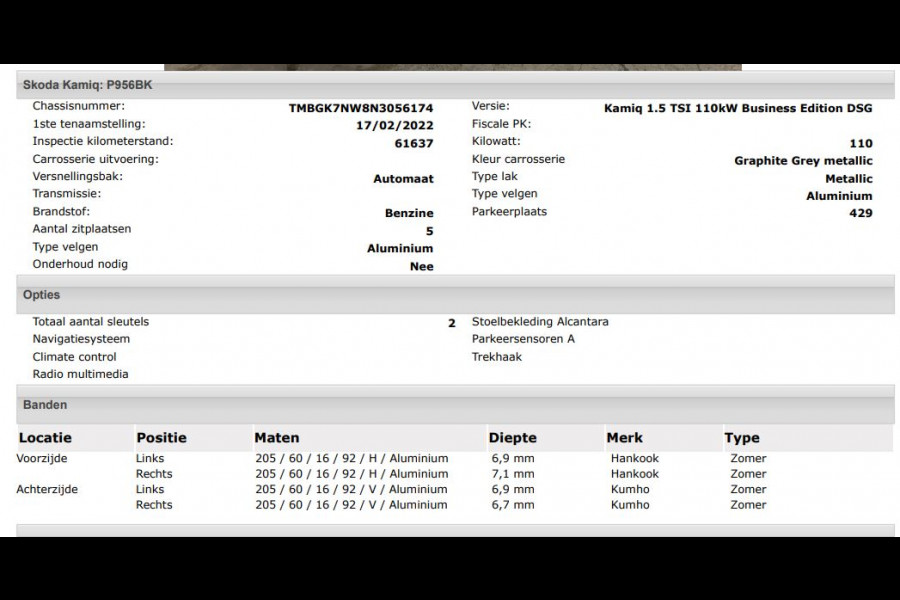Click the Banden section header

455,405
